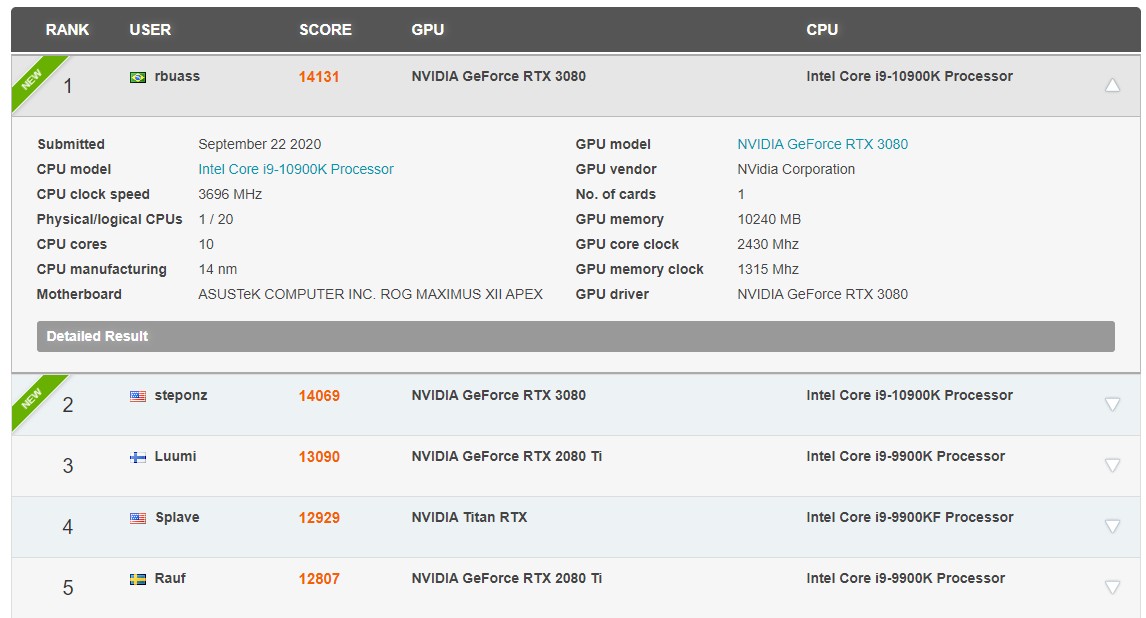Click the green NEW ribbon on rank 2
The height and width of the screenshot is (618, 1146).
[x=31, y=398]
